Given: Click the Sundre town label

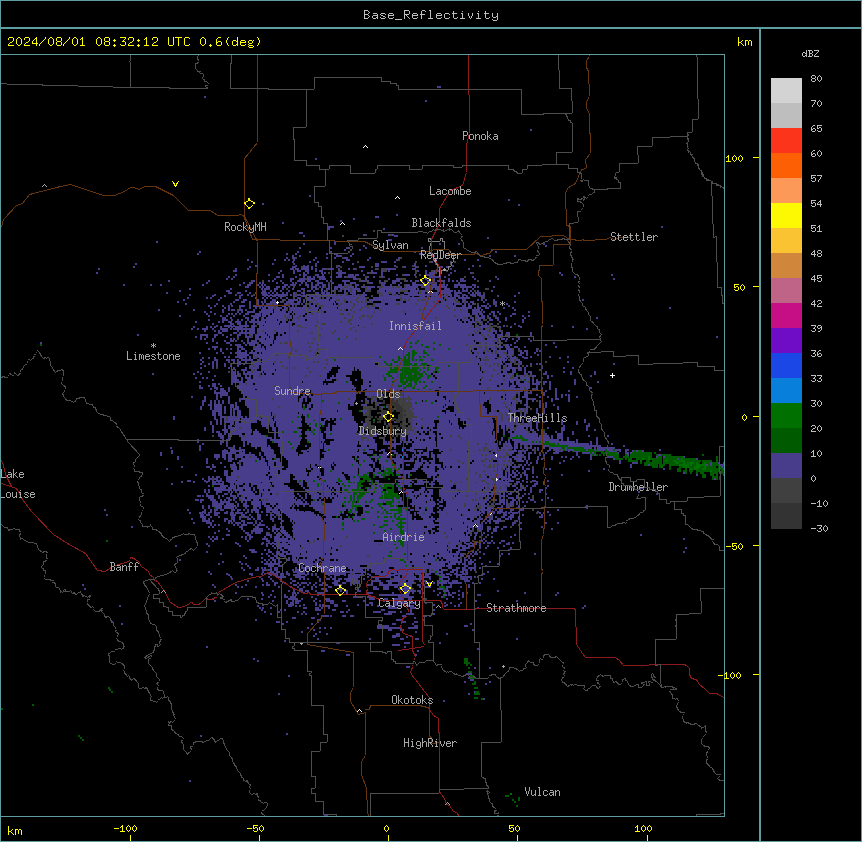Looking at the screenshot, I should coord(292,391).
